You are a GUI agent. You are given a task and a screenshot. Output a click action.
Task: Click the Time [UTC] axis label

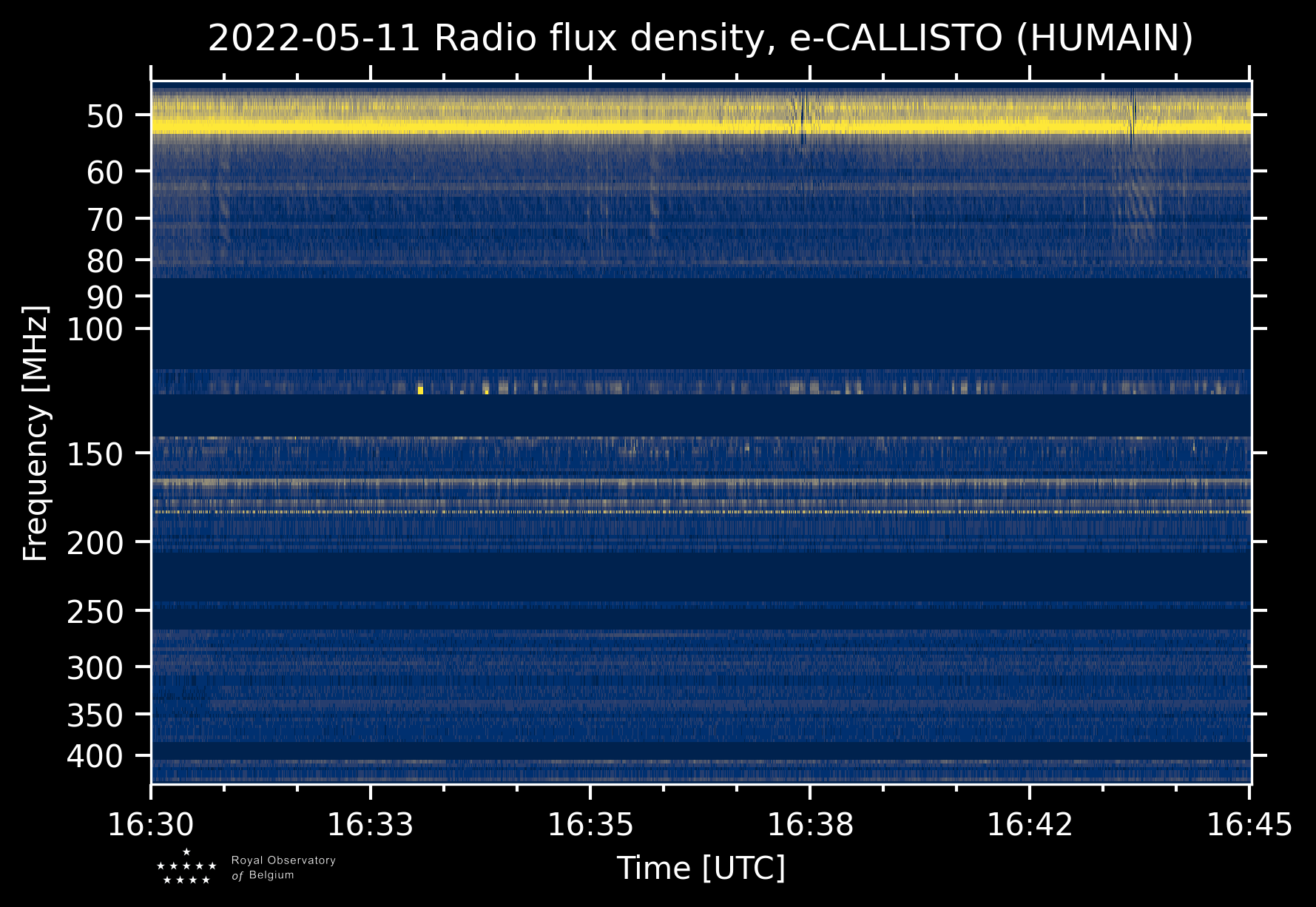pyautogui.click(x=701, y=868)
